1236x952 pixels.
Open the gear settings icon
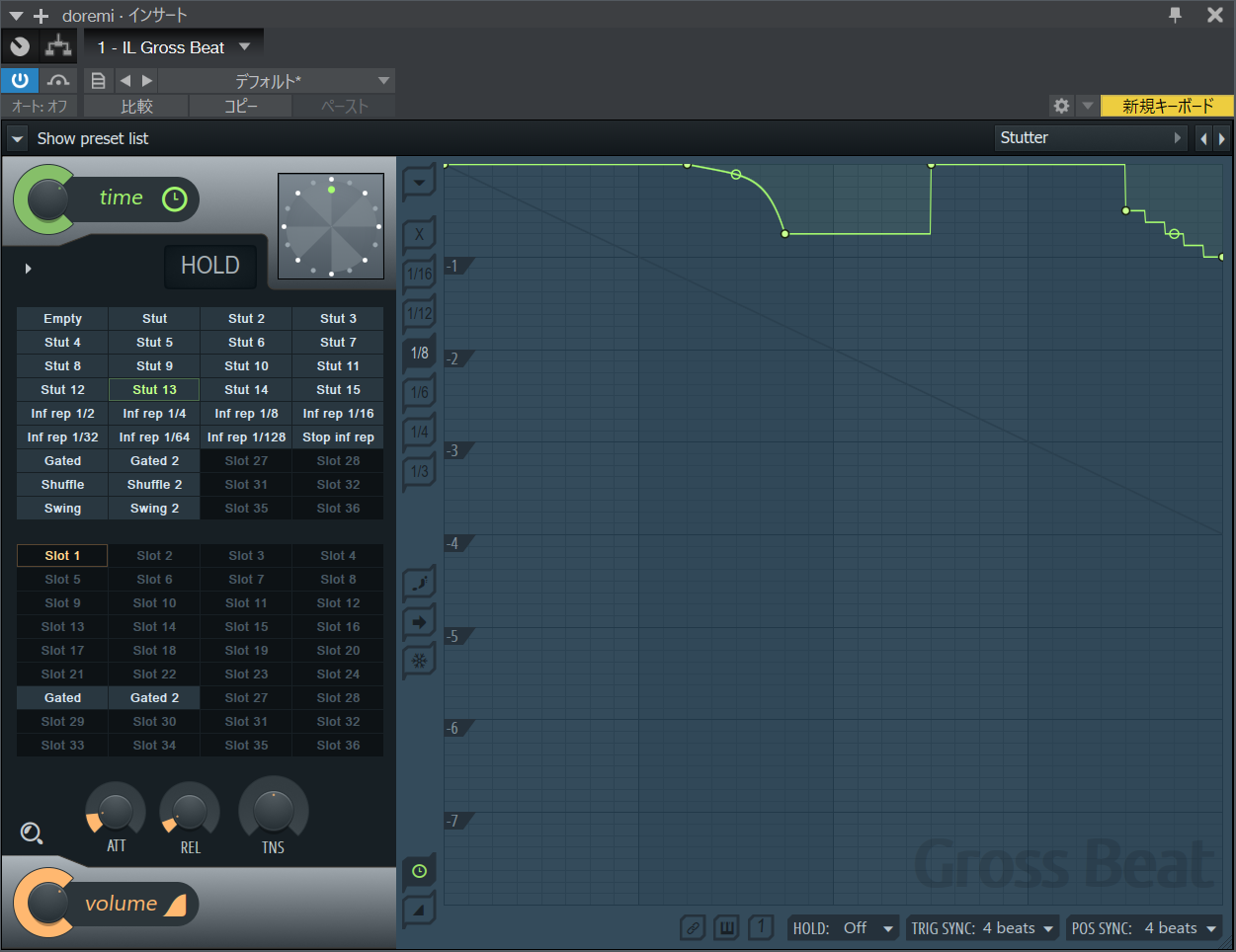pos(1061,106)
